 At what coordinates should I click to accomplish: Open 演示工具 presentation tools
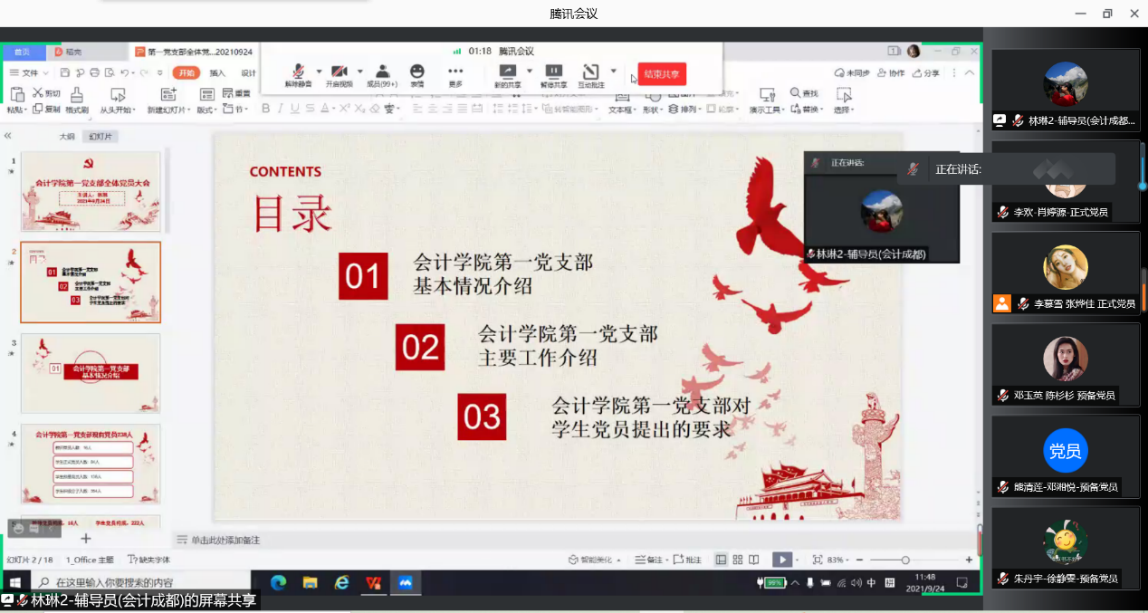(767, 101)
